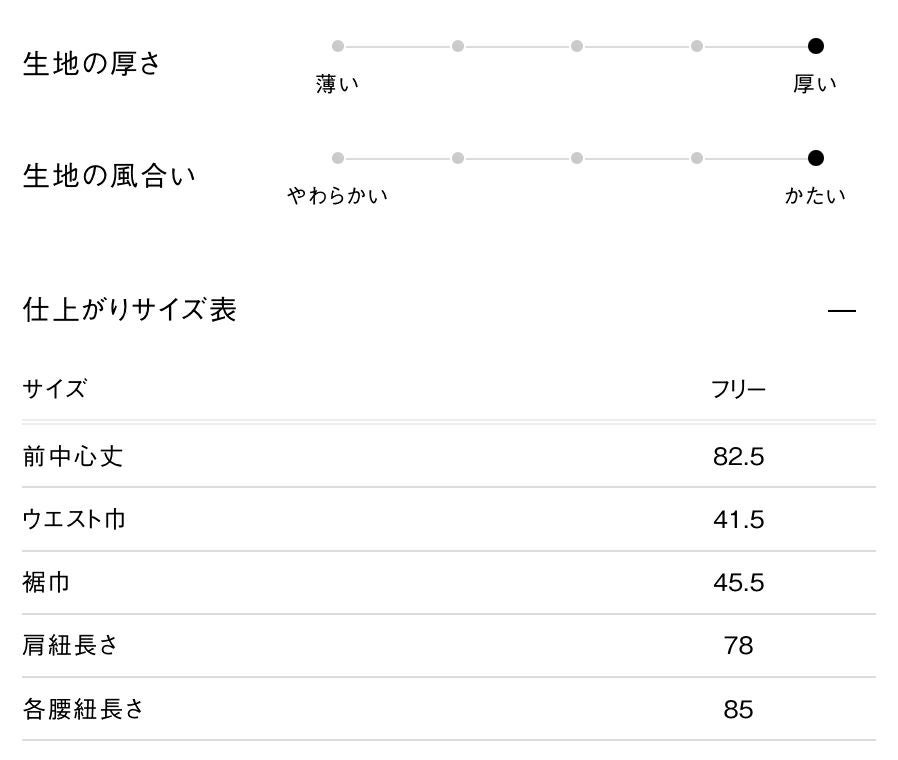Select second dot from left on 生地の厚さ scale
This screenshot has width=898, height=760.
[457, 46]
